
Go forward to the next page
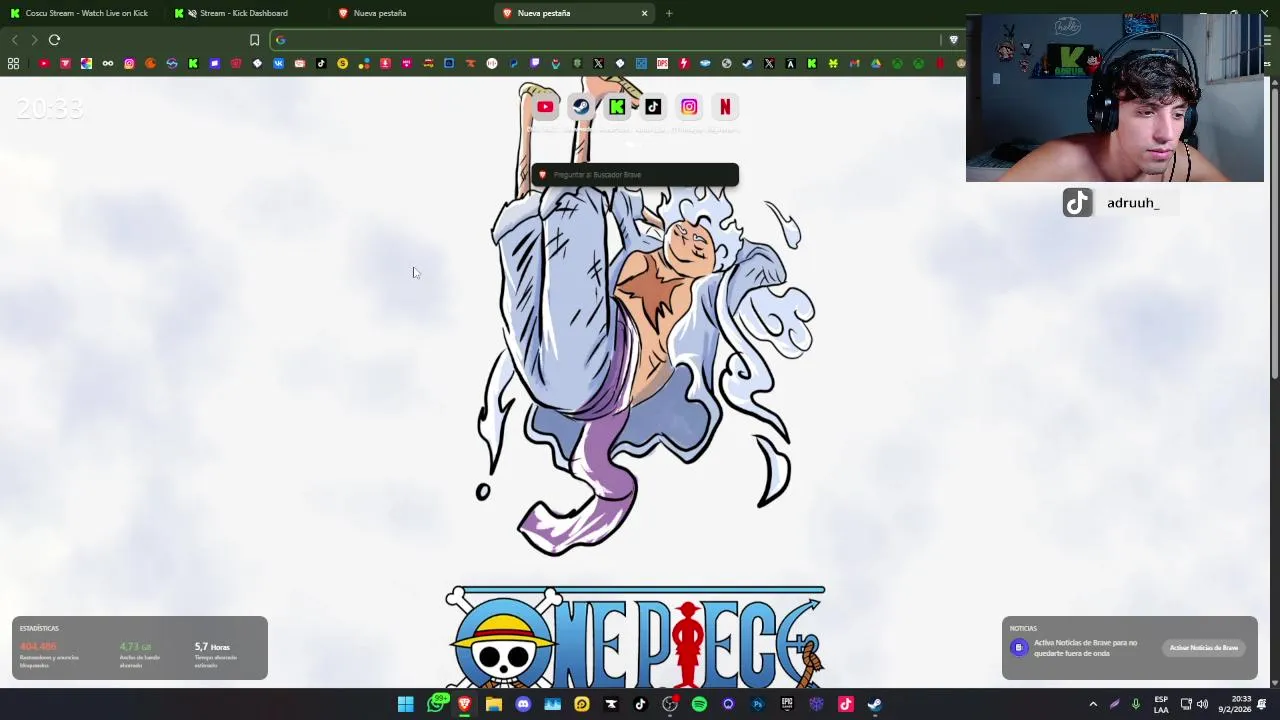(34, 40)
